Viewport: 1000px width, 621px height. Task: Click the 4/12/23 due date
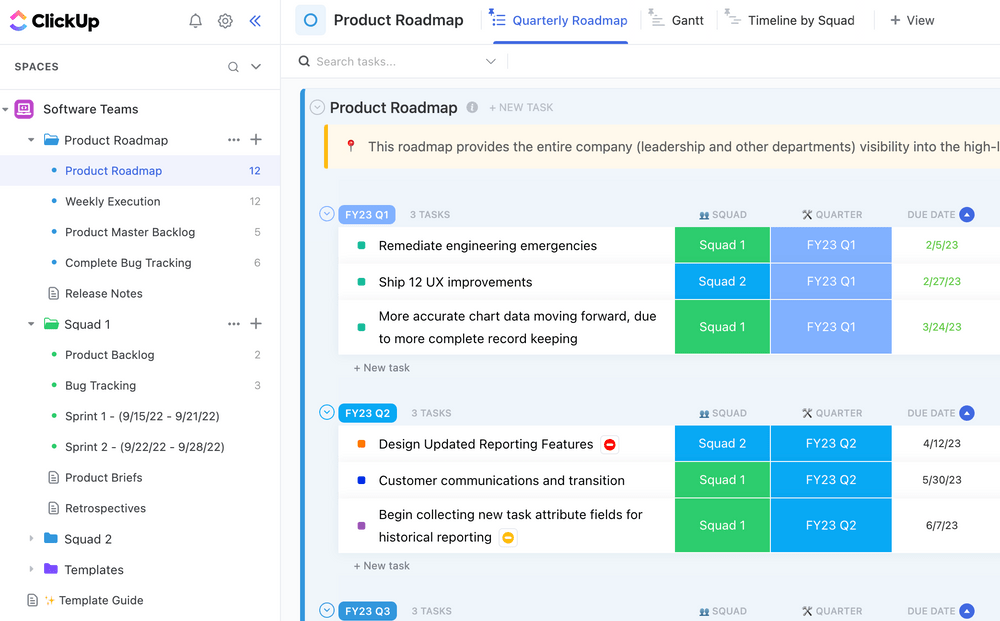[x=941, y=443]
